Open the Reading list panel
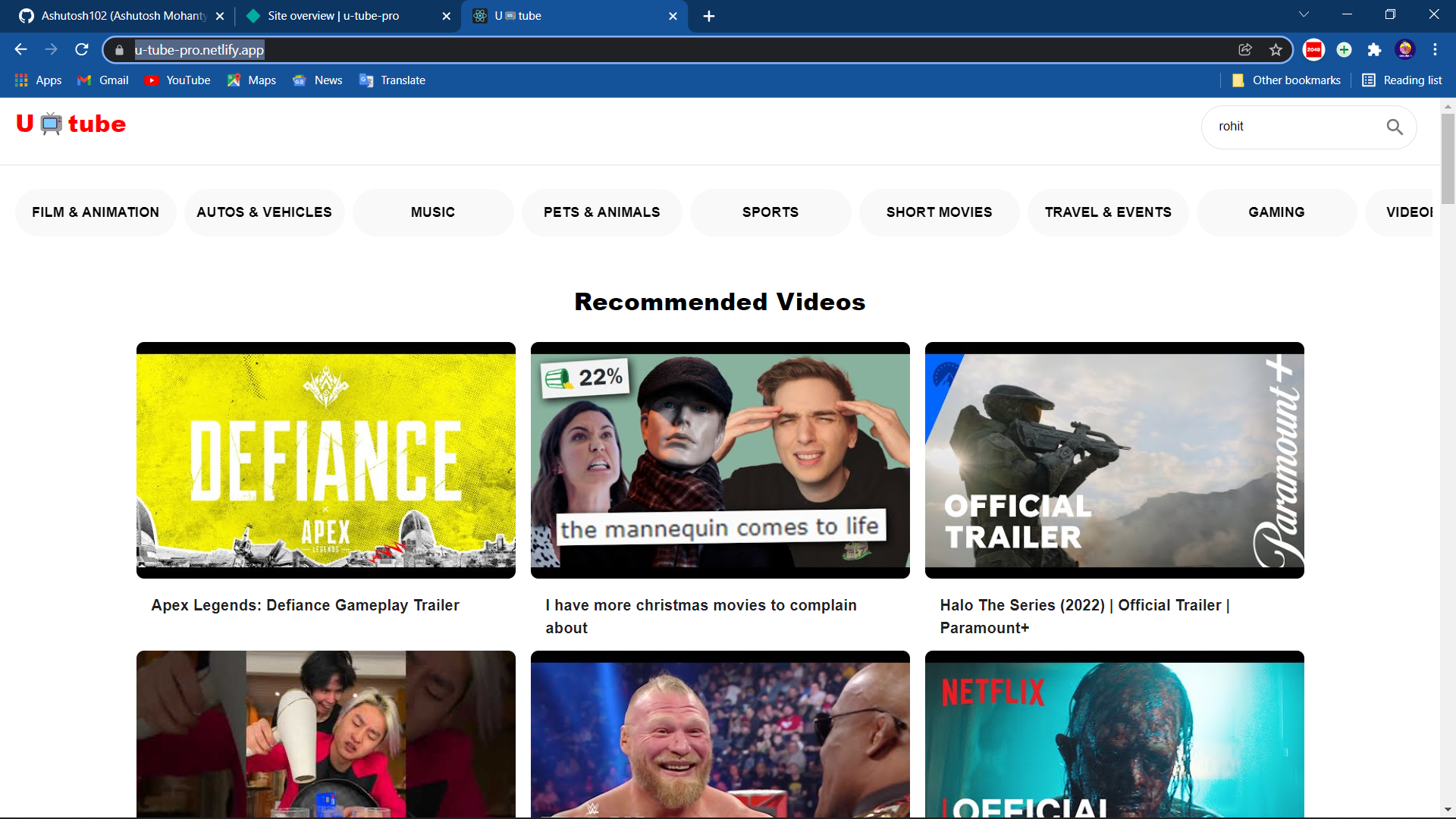Image resolution: width=1456 pixels, height=819 pixels. [x=1402, y=80]
